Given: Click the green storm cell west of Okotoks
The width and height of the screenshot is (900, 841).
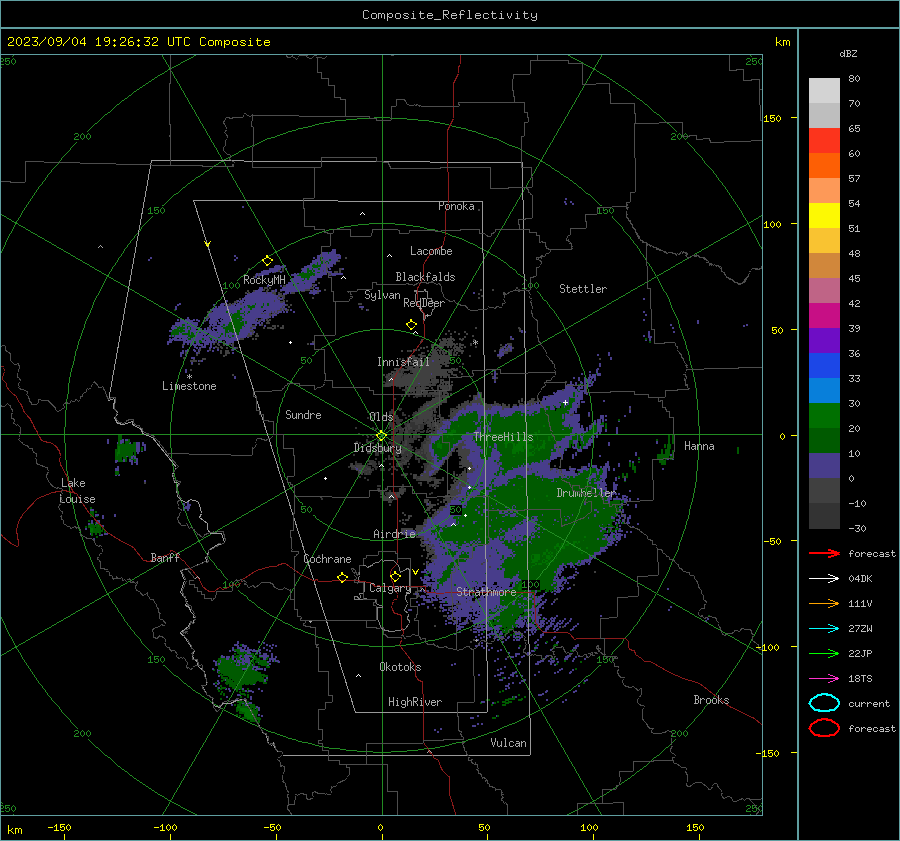Looking at the screenshot, I should pos(240,673).
